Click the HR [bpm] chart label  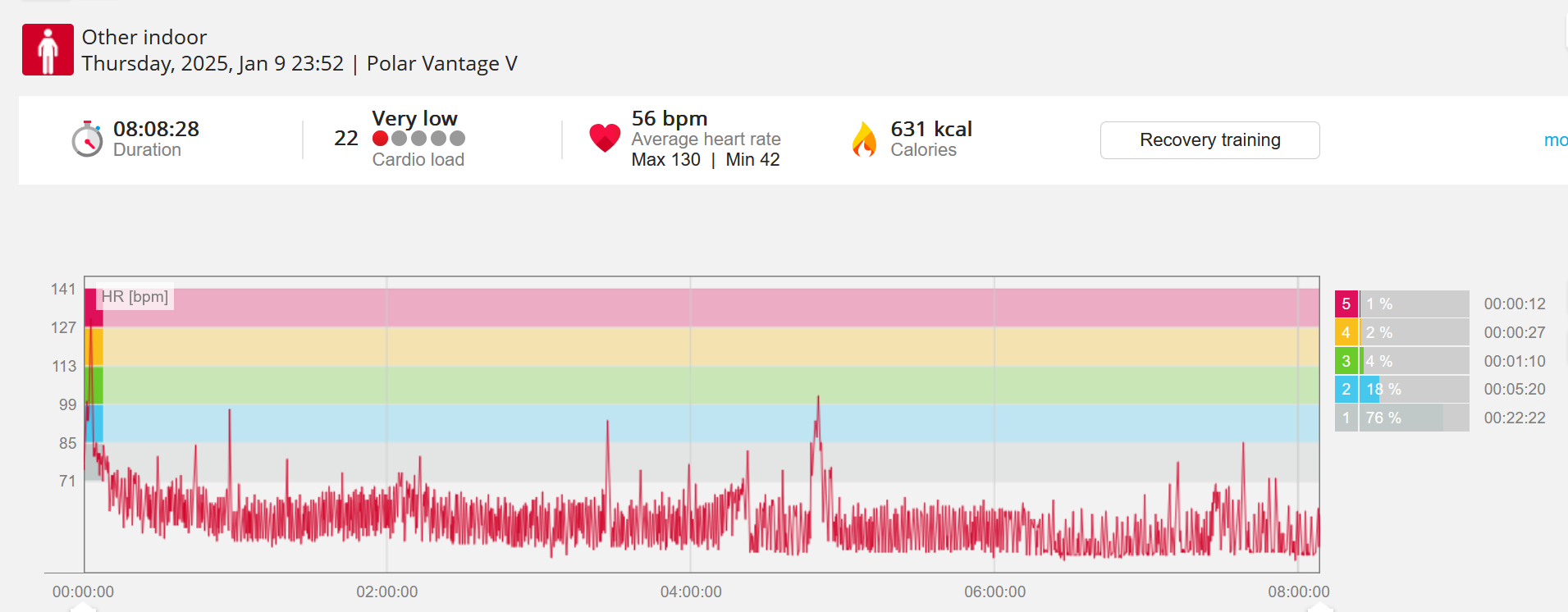[x=135, y=297]
